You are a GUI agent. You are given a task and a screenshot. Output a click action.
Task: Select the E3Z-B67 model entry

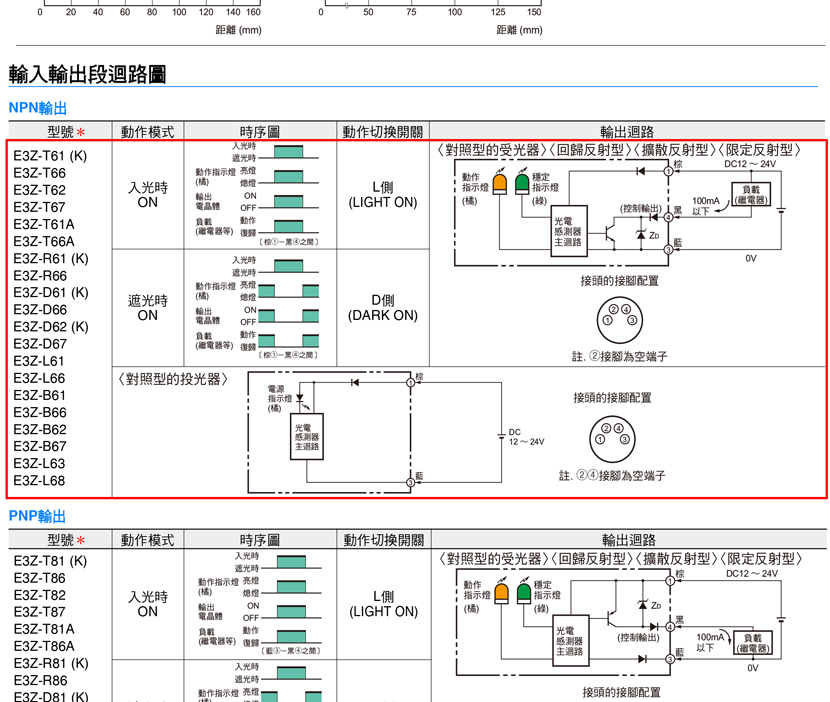[x=40, y=446]
